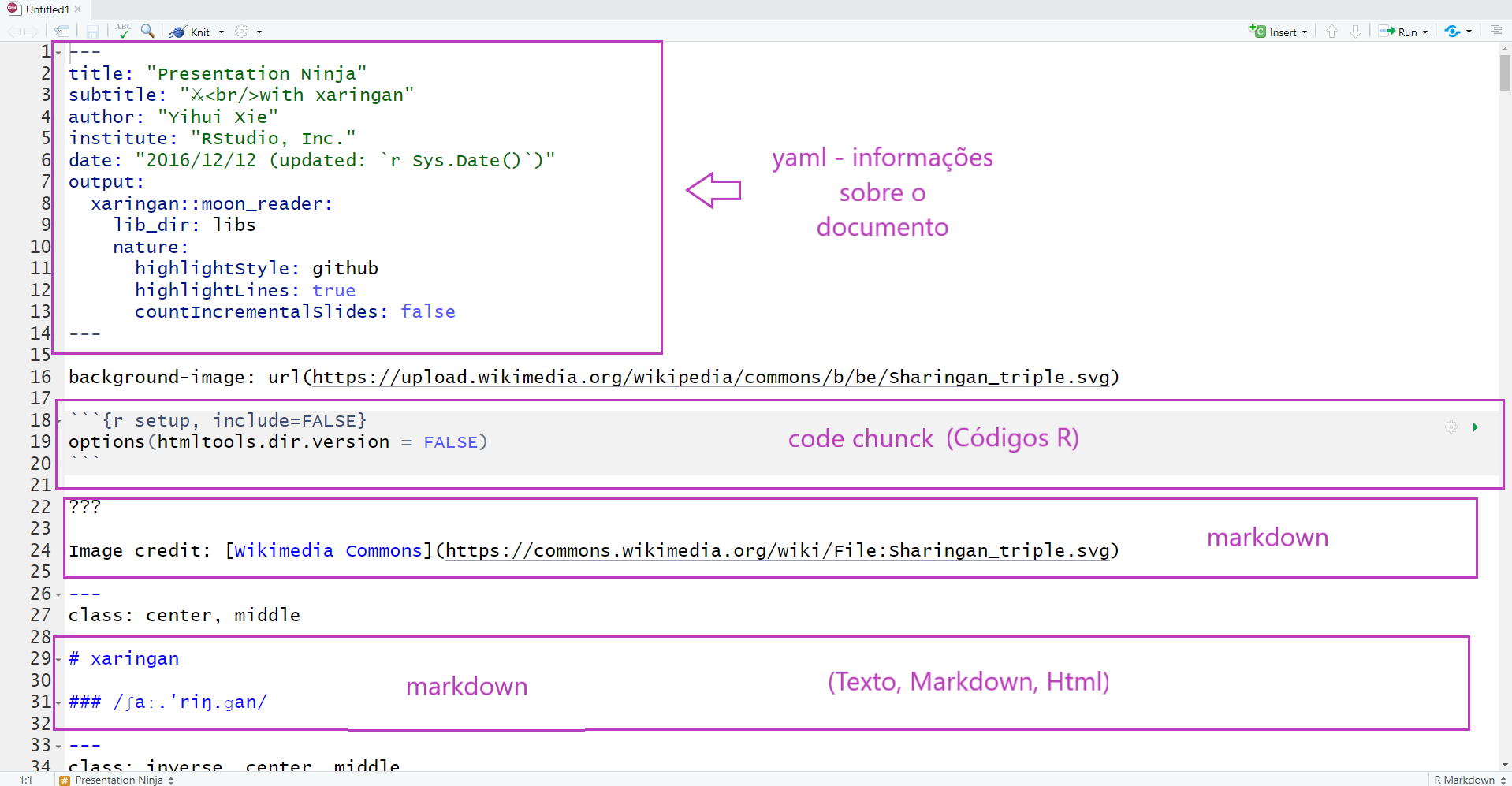Select the Untitled1 tab
This screenshot has height=786, width=1512.
(46, 9)
